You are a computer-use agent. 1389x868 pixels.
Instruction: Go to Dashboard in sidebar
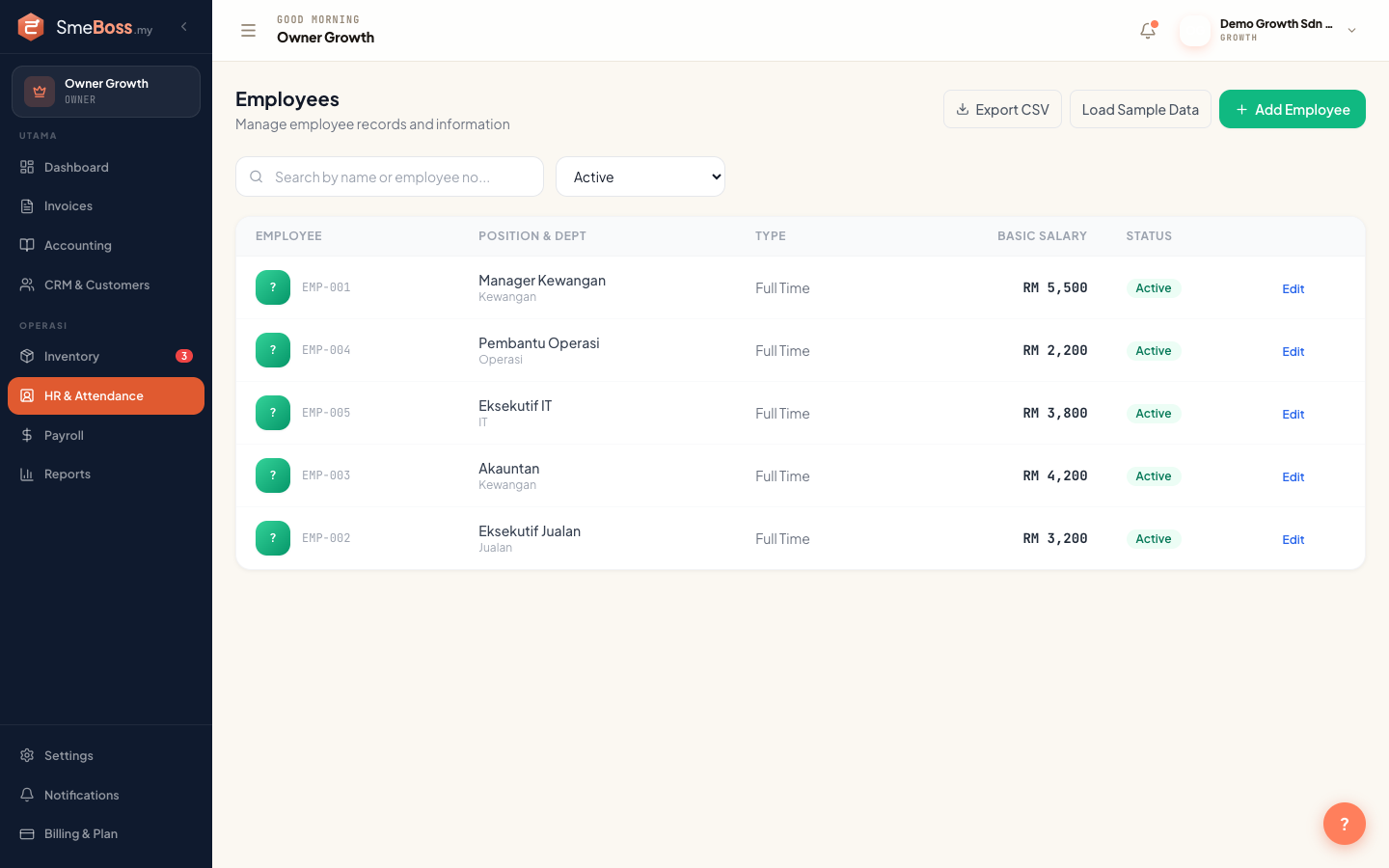106,167
